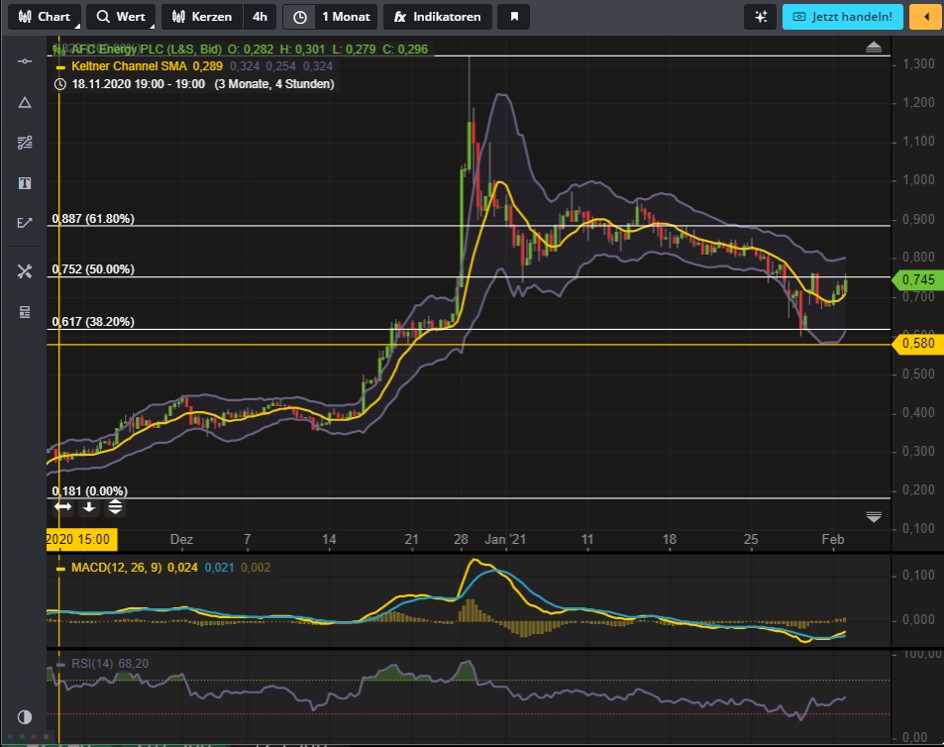944x747 pixels.
Task: Open chart settings wrench-and-screwdriver icon
Action: coord(25,271)
